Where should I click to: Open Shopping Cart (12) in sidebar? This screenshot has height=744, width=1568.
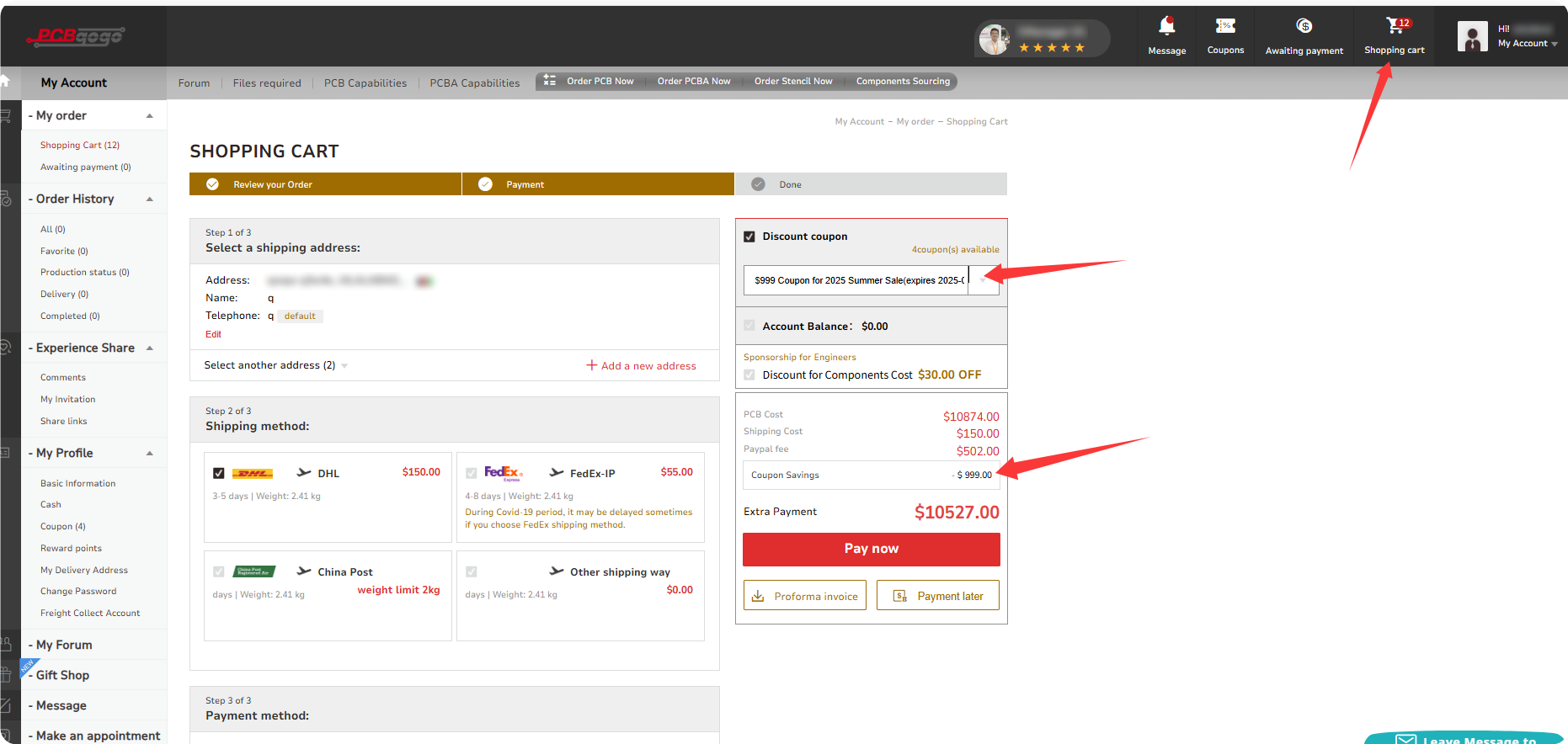(80, 145)
